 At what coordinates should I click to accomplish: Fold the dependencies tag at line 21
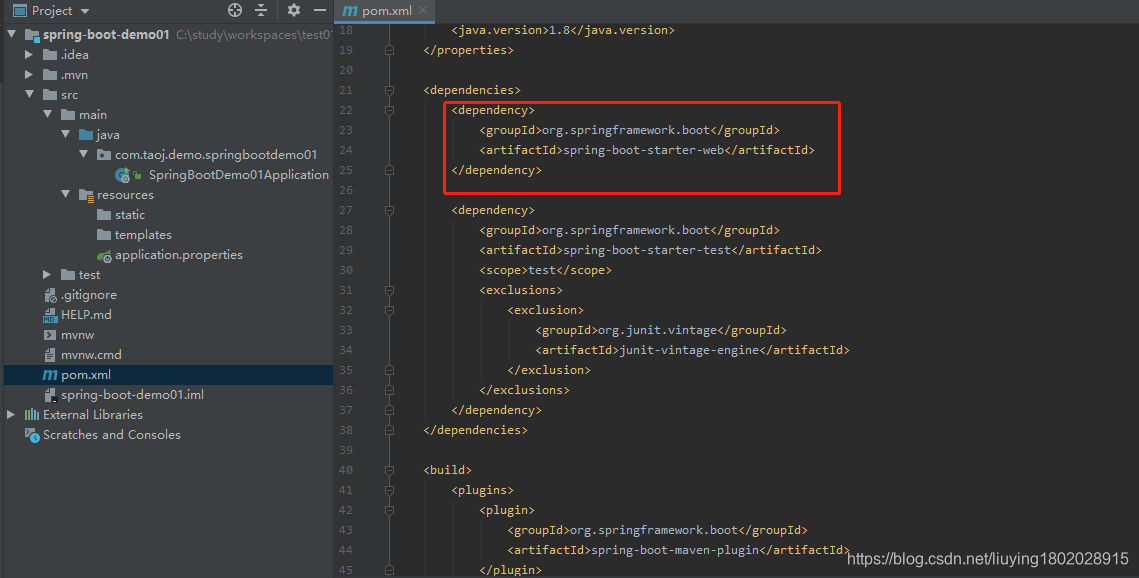389,90
